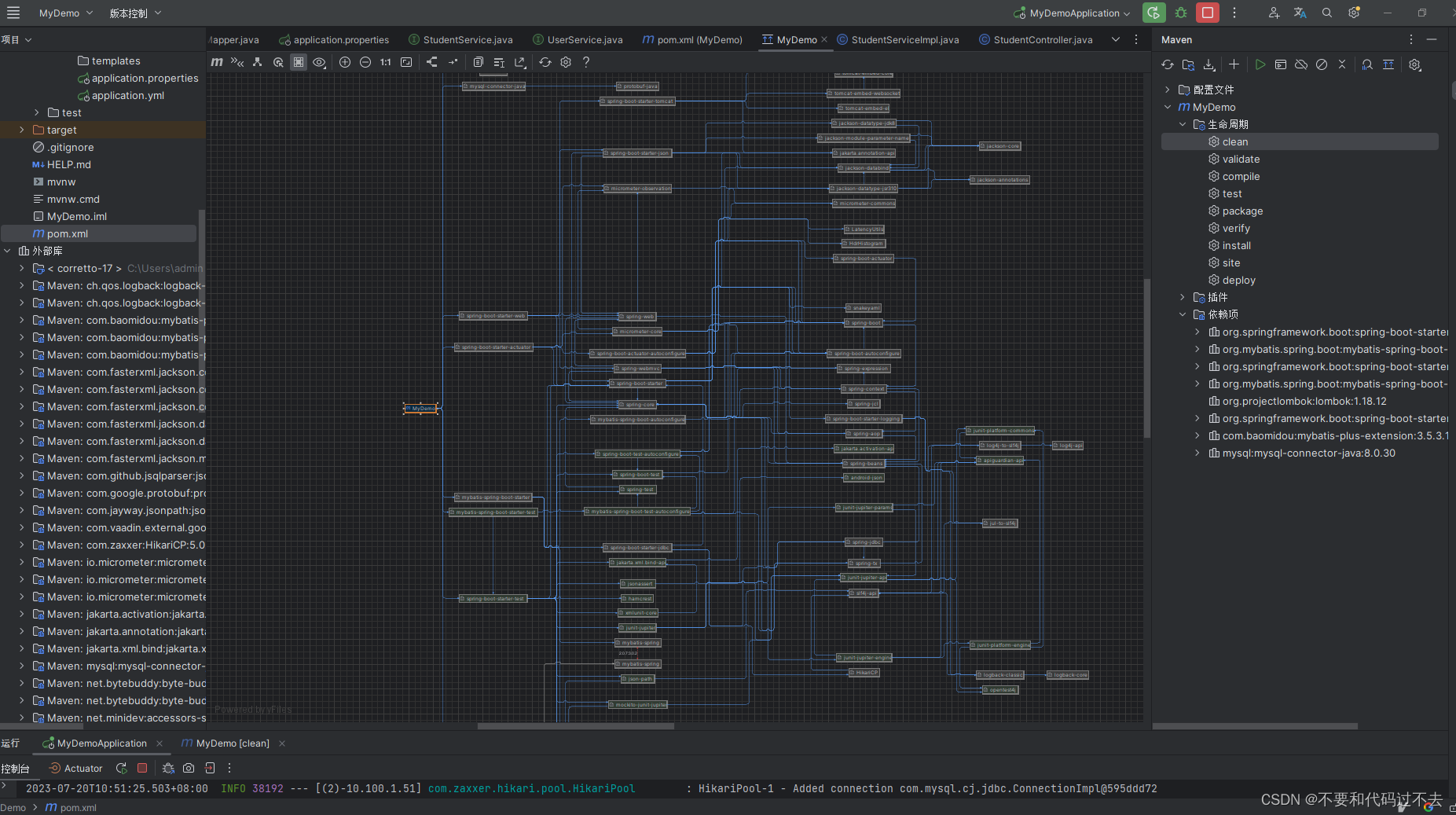Image resolution: width=1456 pixels, height=815 pixels.
Task: Set diagram to actual size 1:1
Action: 386,62
